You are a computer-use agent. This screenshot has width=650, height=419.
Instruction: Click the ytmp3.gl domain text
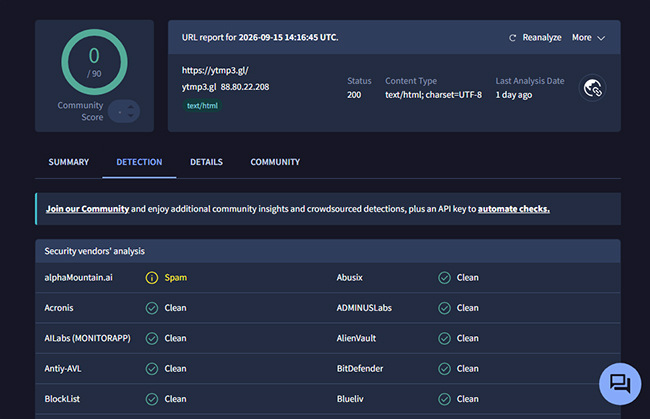pos(199,87)
